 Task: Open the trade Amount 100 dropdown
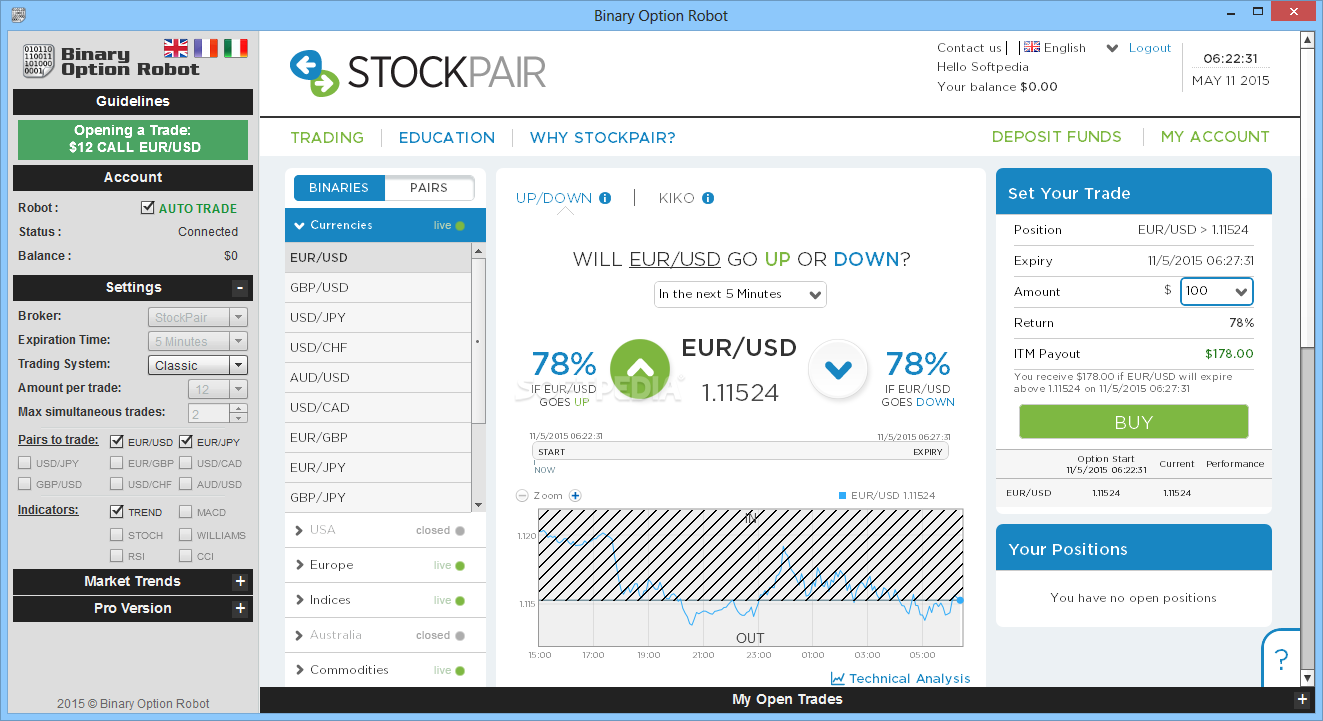(x=1217, y=291)
